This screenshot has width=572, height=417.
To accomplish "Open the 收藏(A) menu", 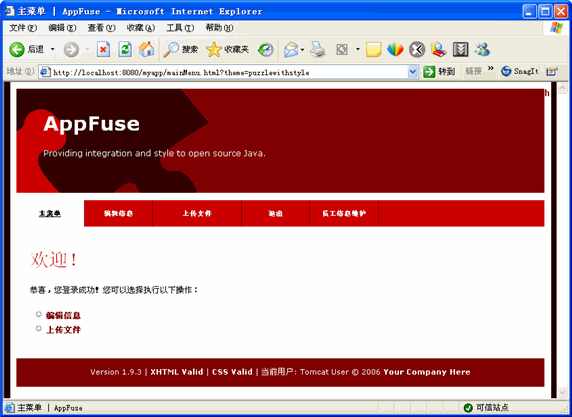I will [141, 28].
